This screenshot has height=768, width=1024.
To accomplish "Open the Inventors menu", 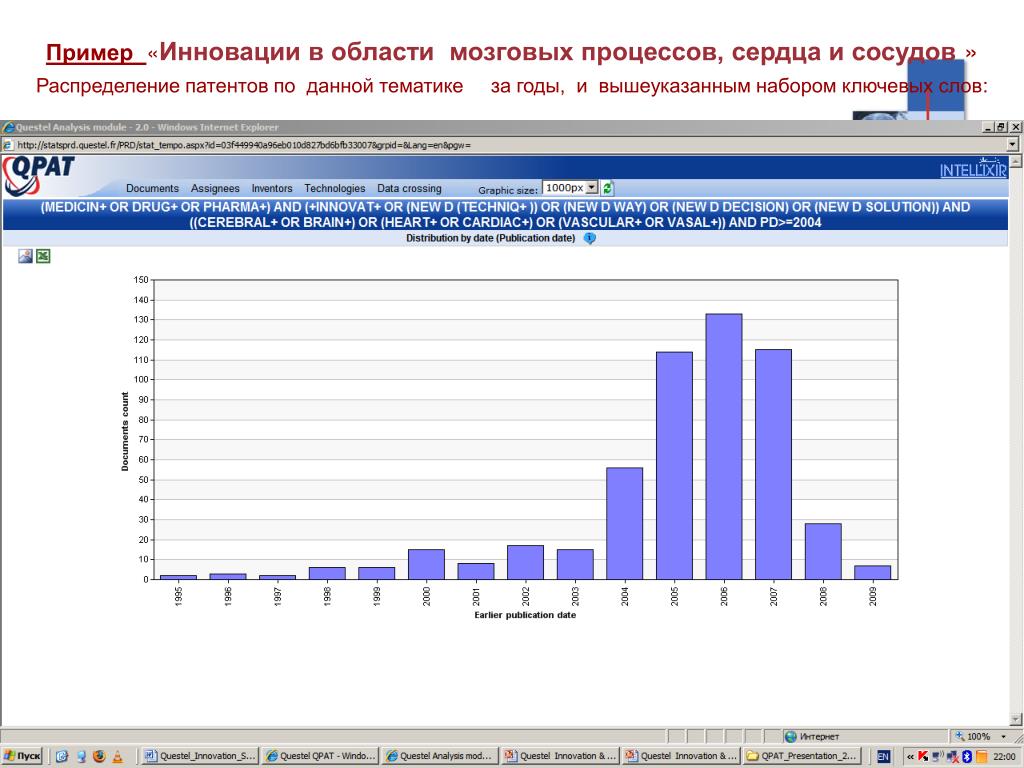I will point(272,188).
